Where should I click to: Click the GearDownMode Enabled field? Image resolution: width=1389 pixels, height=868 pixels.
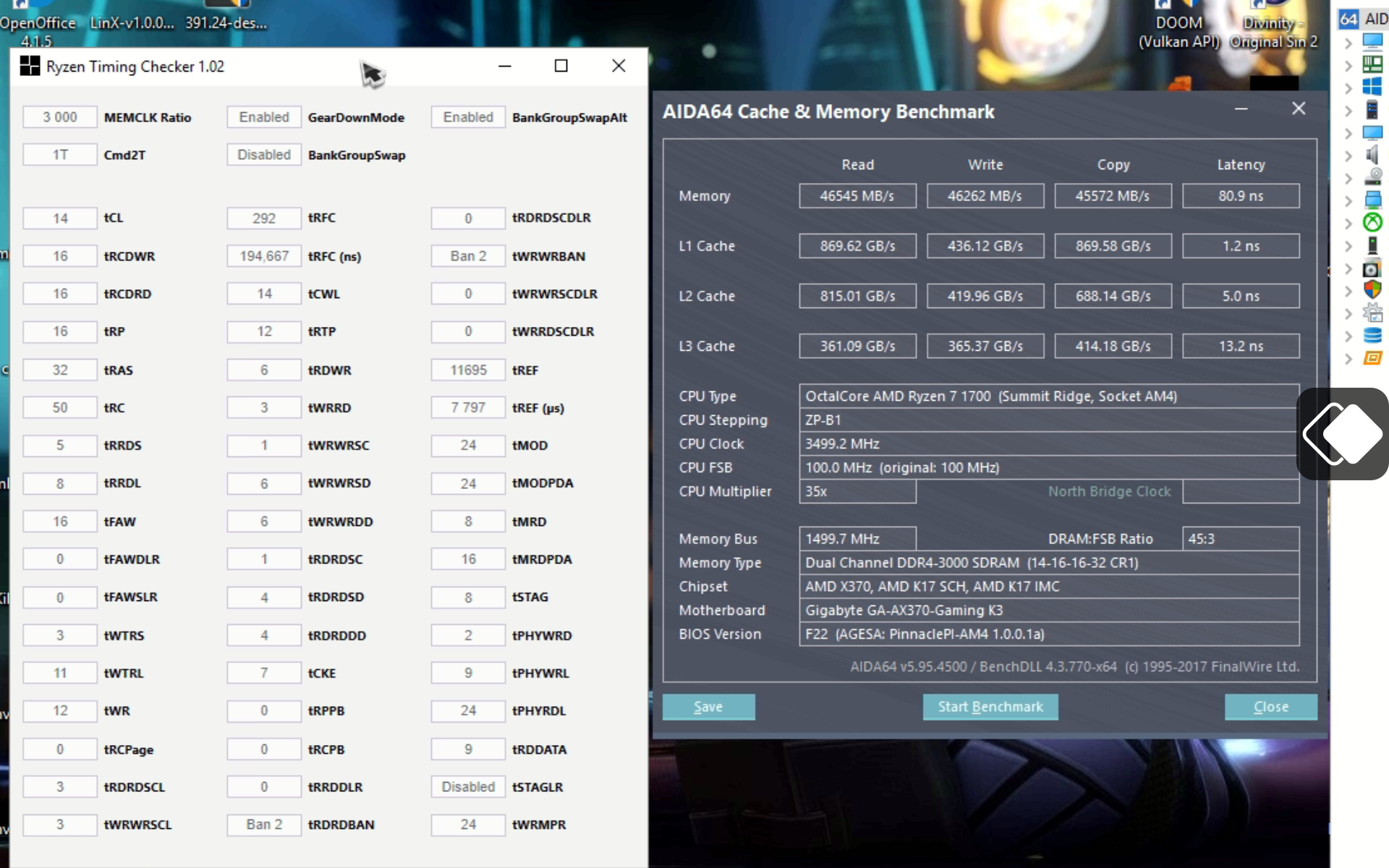tap(264, 117)
